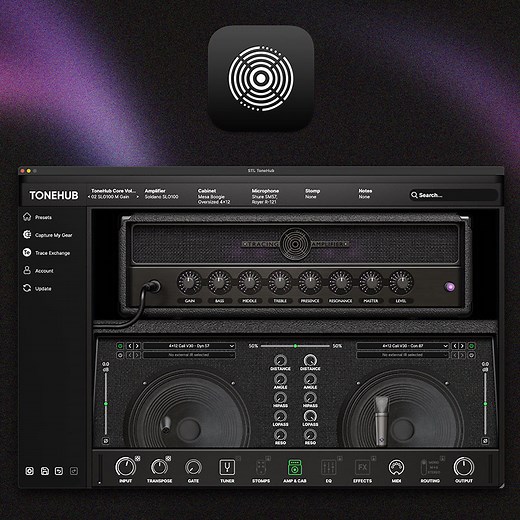Toggle Effects section bypass indicator
Image resolution: width=520 pixels, height=520 pixels.
[x=374, y=458]
